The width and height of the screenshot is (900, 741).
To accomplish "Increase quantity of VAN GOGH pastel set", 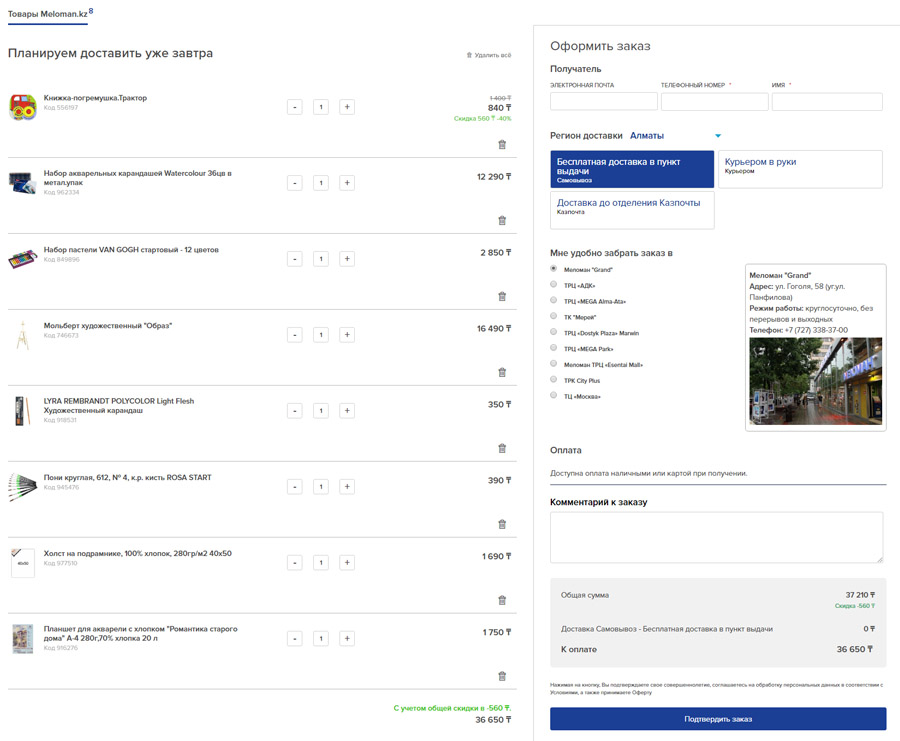I will point(347,259).
